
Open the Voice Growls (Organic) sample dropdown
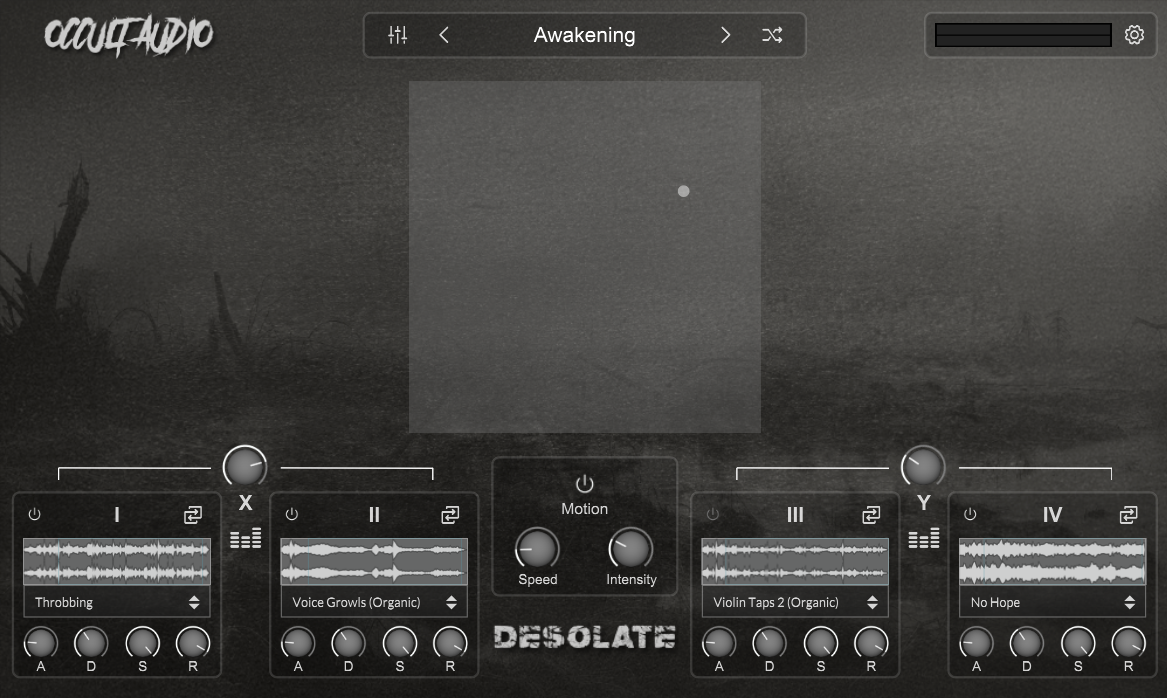374,603
